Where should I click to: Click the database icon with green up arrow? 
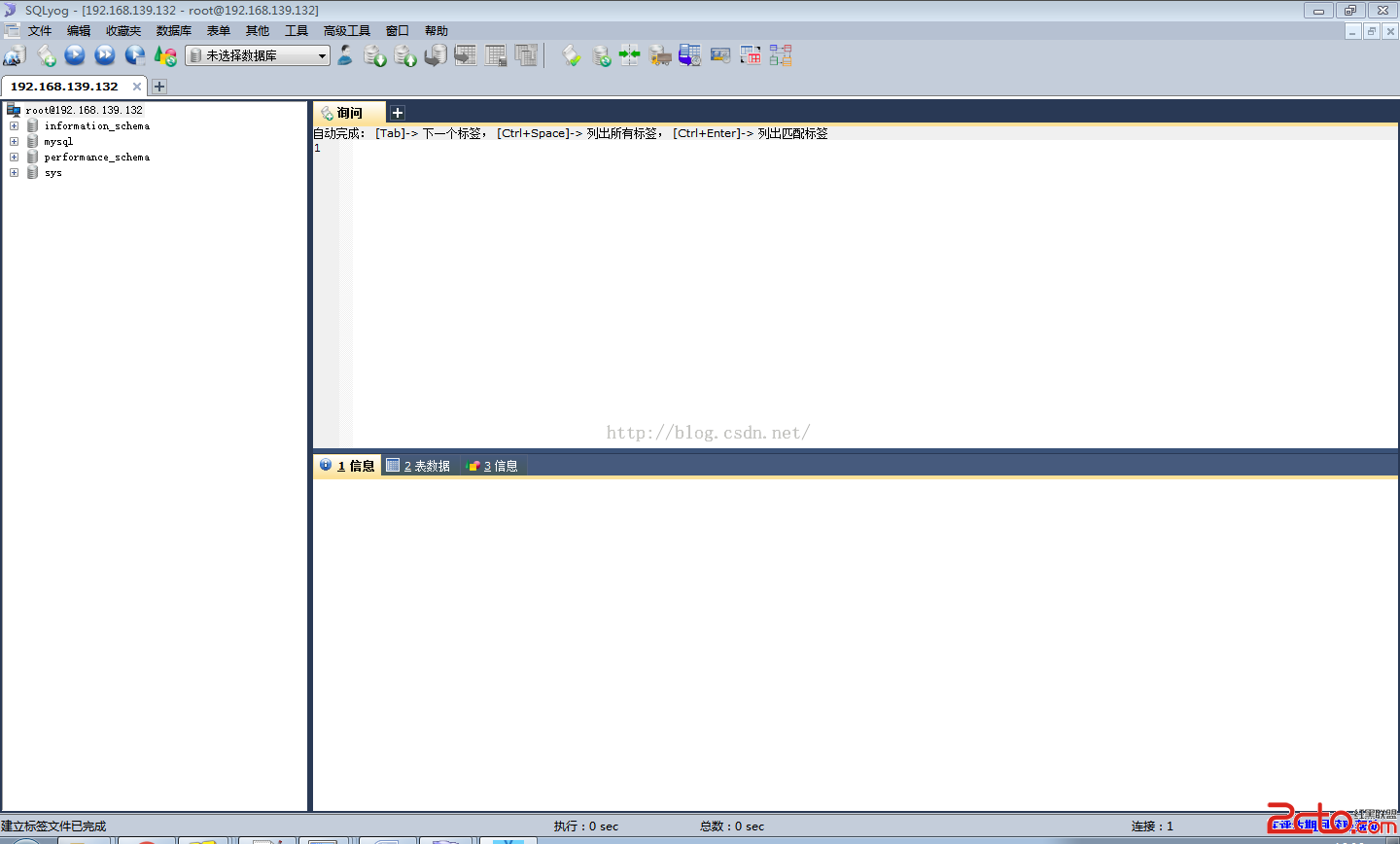(x=405, y=55)
